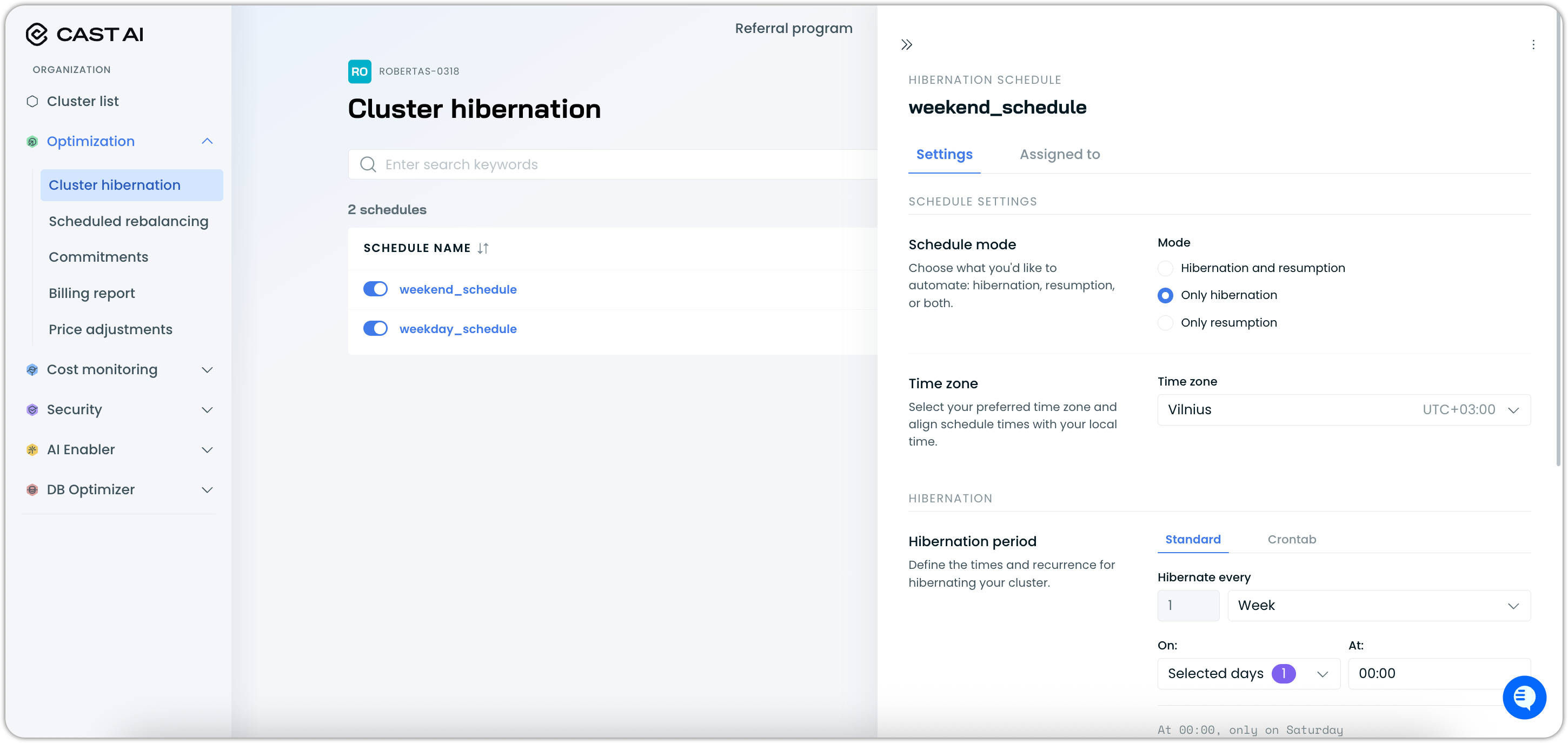The width and height of the screenshot is (1568, 743).
Task: Open the weekday_schedule link
Action: (458, 329)
